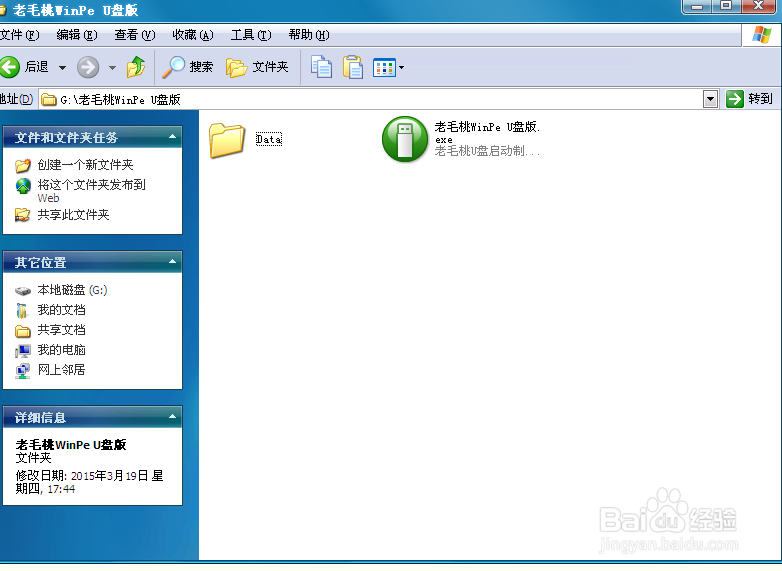Select the Data folder icon
Viewport: 782px width, 571px height.
click(227, 140)
